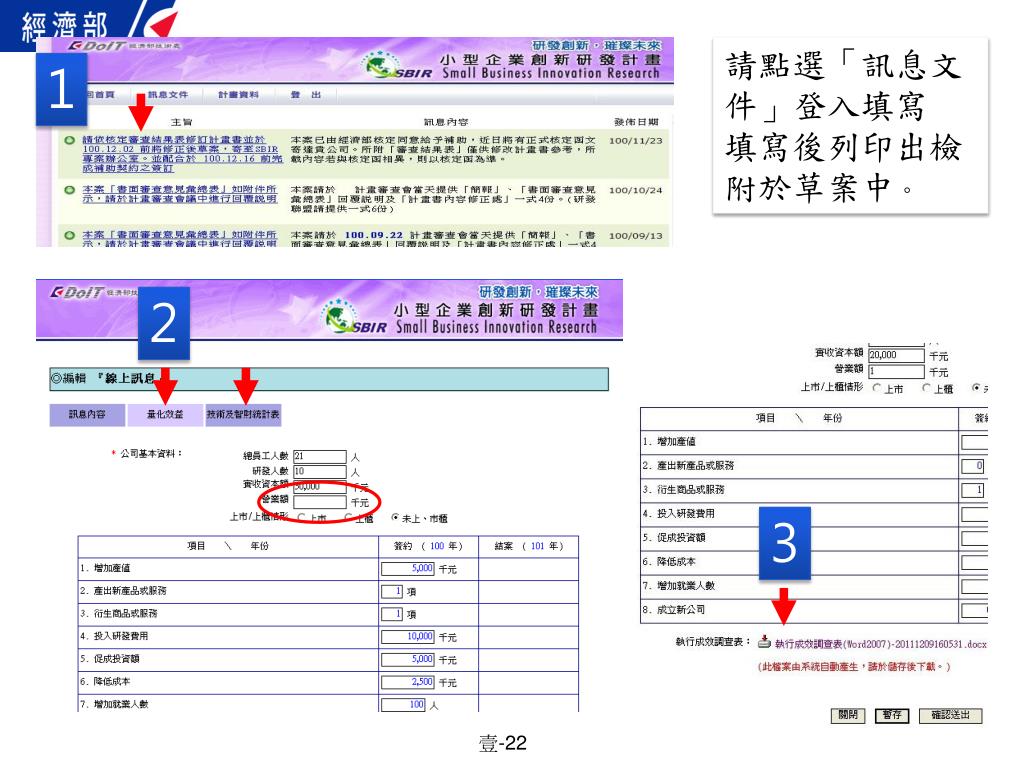Click 衍生商品或服務 field in screenshot 3
This screenshot has width=1024, height=768.
tap(972, 490)
